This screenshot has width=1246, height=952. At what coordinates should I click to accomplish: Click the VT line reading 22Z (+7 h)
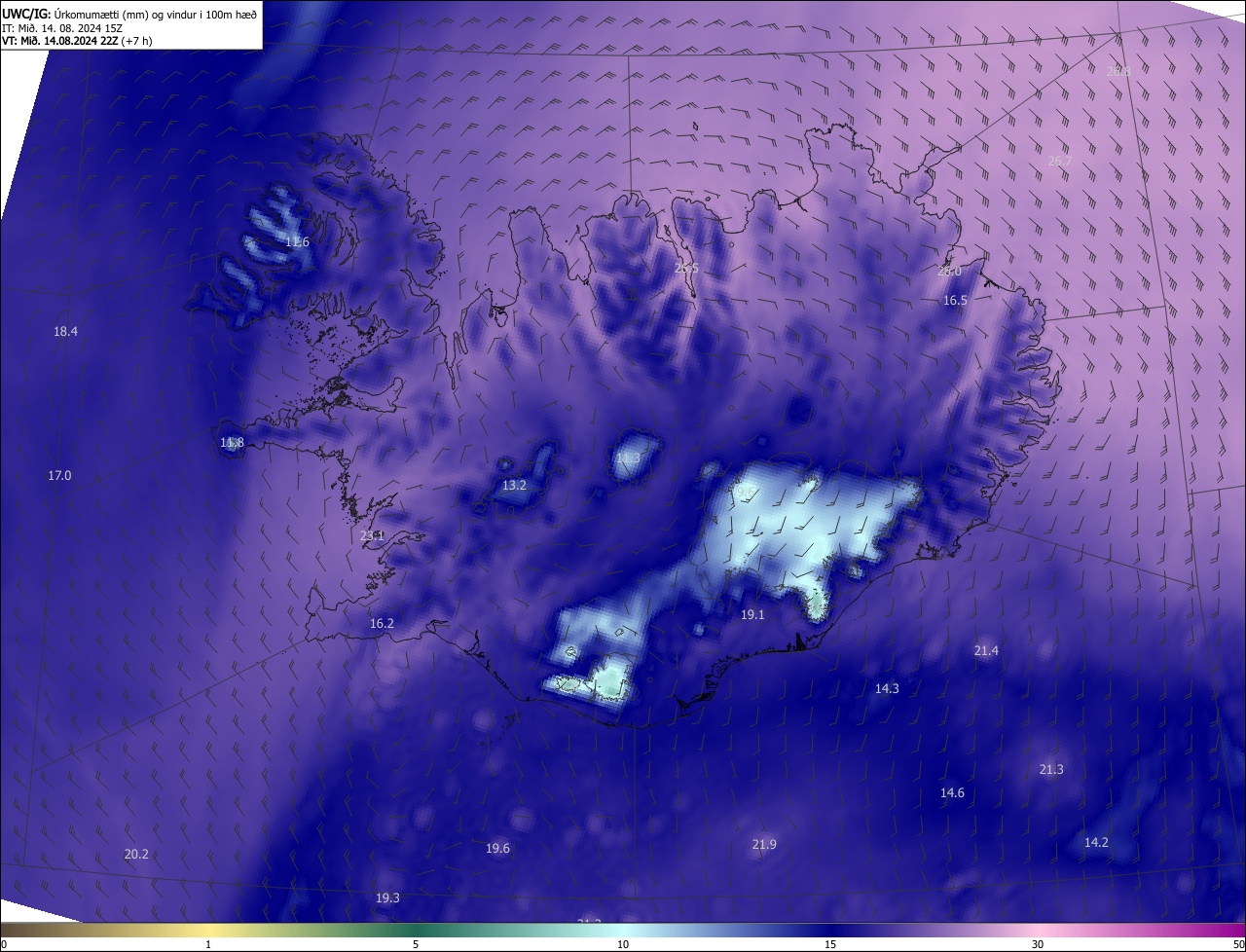click(x=77, y=40)
